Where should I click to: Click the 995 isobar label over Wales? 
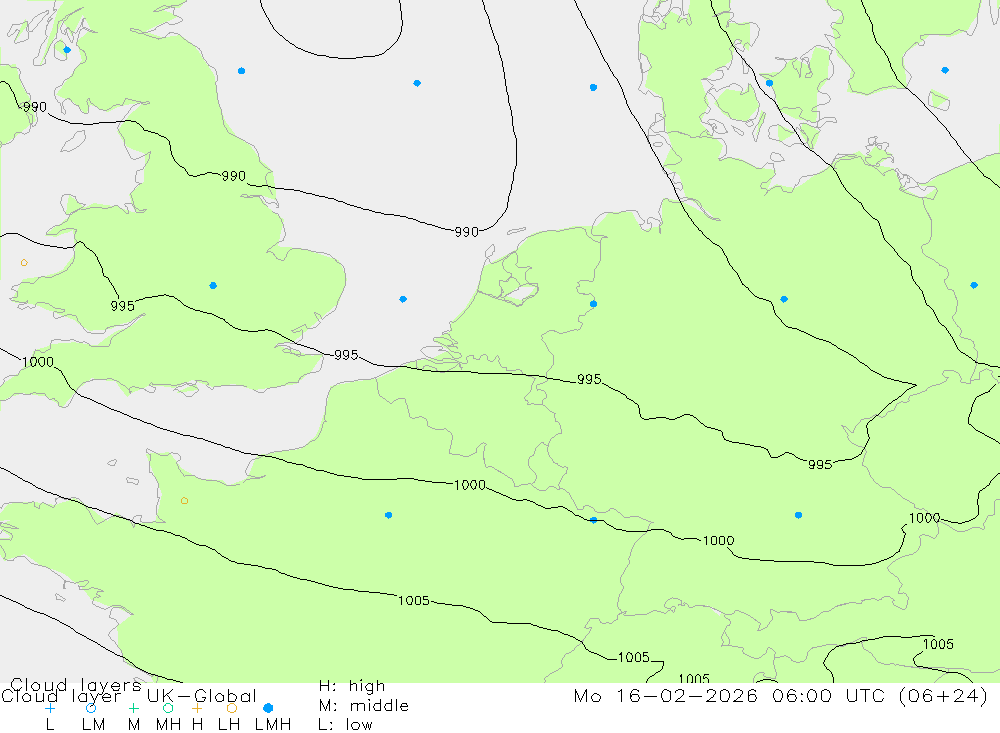point(122,306)
